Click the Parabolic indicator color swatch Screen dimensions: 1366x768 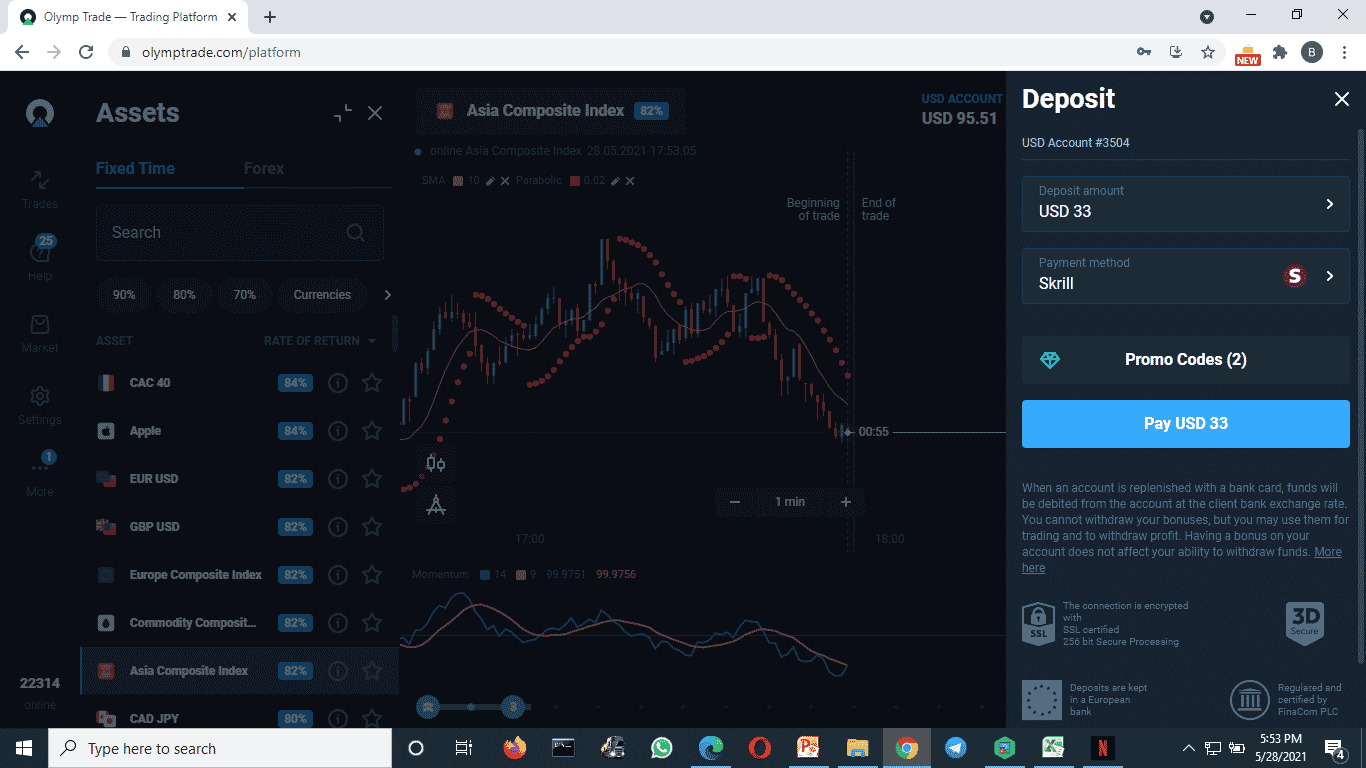click(573, 181)
